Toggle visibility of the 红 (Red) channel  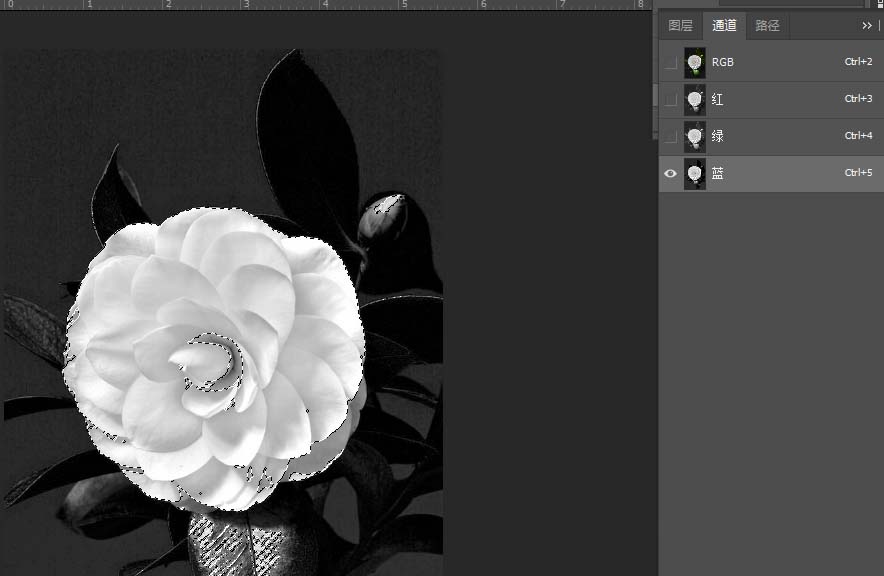pos(670,99)
